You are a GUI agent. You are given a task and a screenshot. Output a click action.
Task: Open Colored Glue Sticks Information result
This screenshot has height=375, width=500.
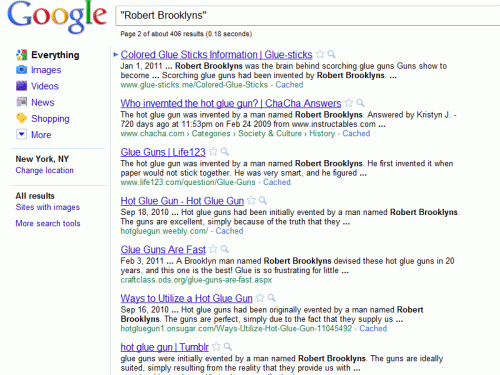216,55
